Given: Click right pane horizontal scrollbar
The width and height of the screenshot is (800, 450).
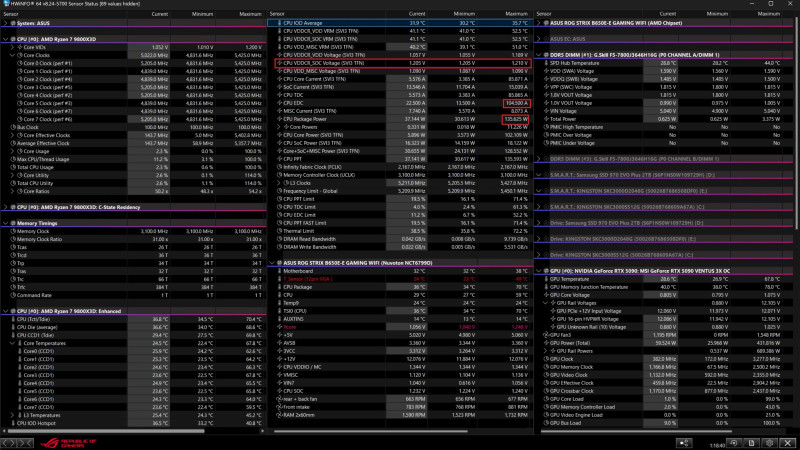Looking at the screenshot, I should [637, 431].
